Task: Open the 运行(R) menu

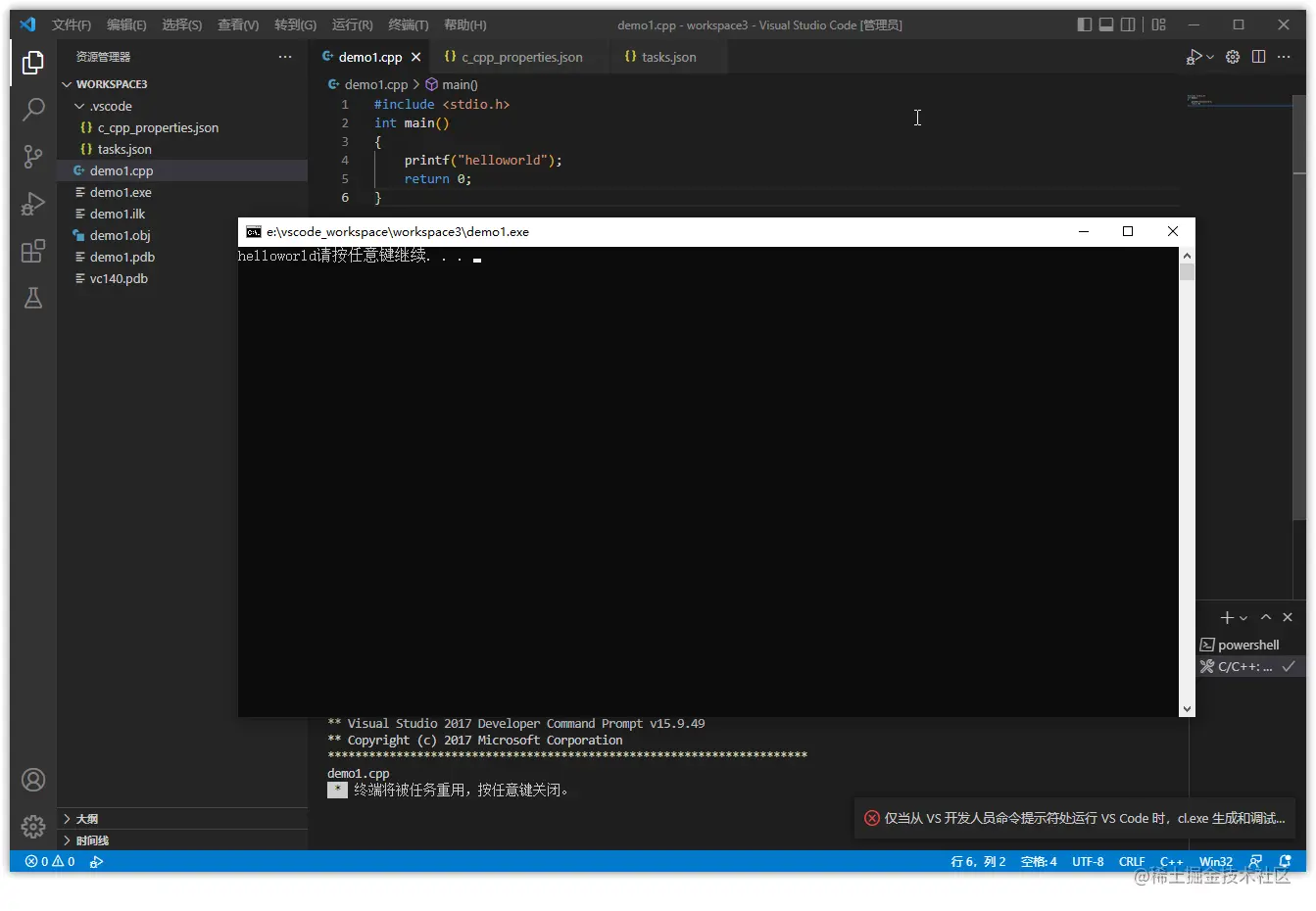Action: pyautogui.click(x=352, y=24)
